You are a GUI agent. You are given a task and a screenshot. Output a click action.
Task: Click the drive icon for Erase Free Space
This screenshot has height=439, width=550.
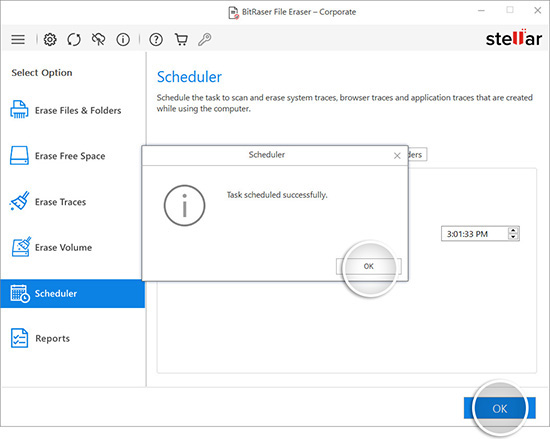pos(19,155)
